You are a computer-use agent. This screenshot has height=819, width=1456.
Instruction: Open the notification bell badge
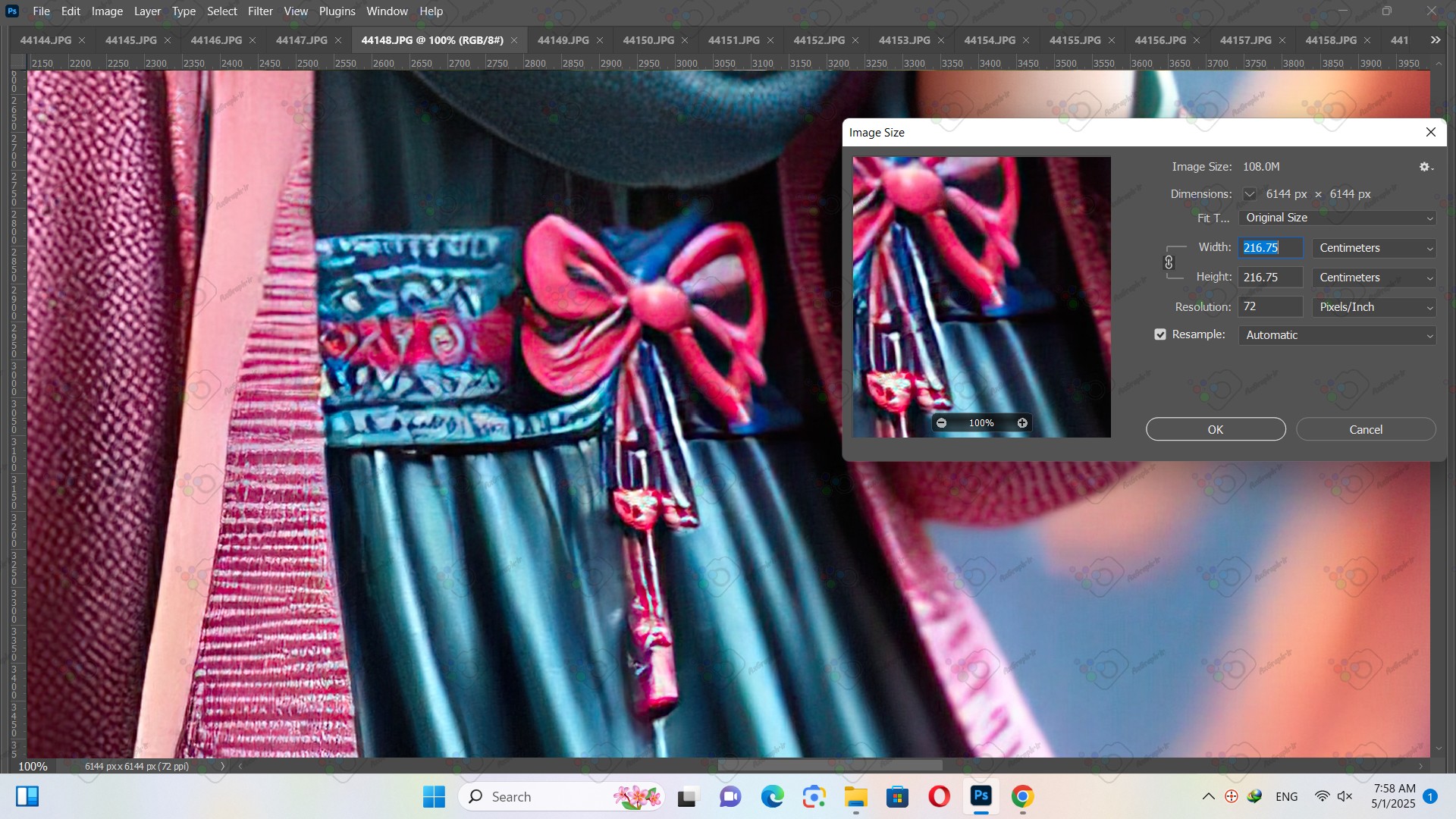point(1430,796)
